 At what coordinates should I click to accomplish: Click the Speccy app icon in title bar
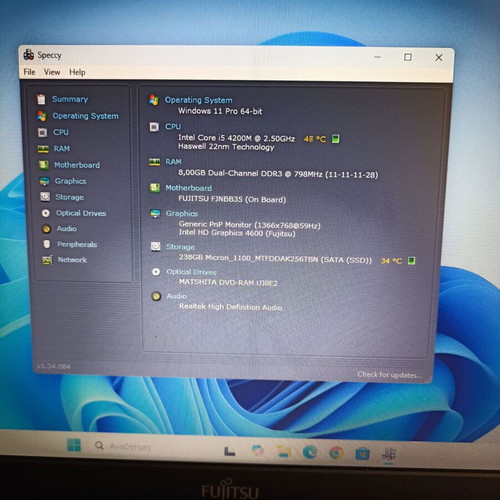(x=29, y=55)
